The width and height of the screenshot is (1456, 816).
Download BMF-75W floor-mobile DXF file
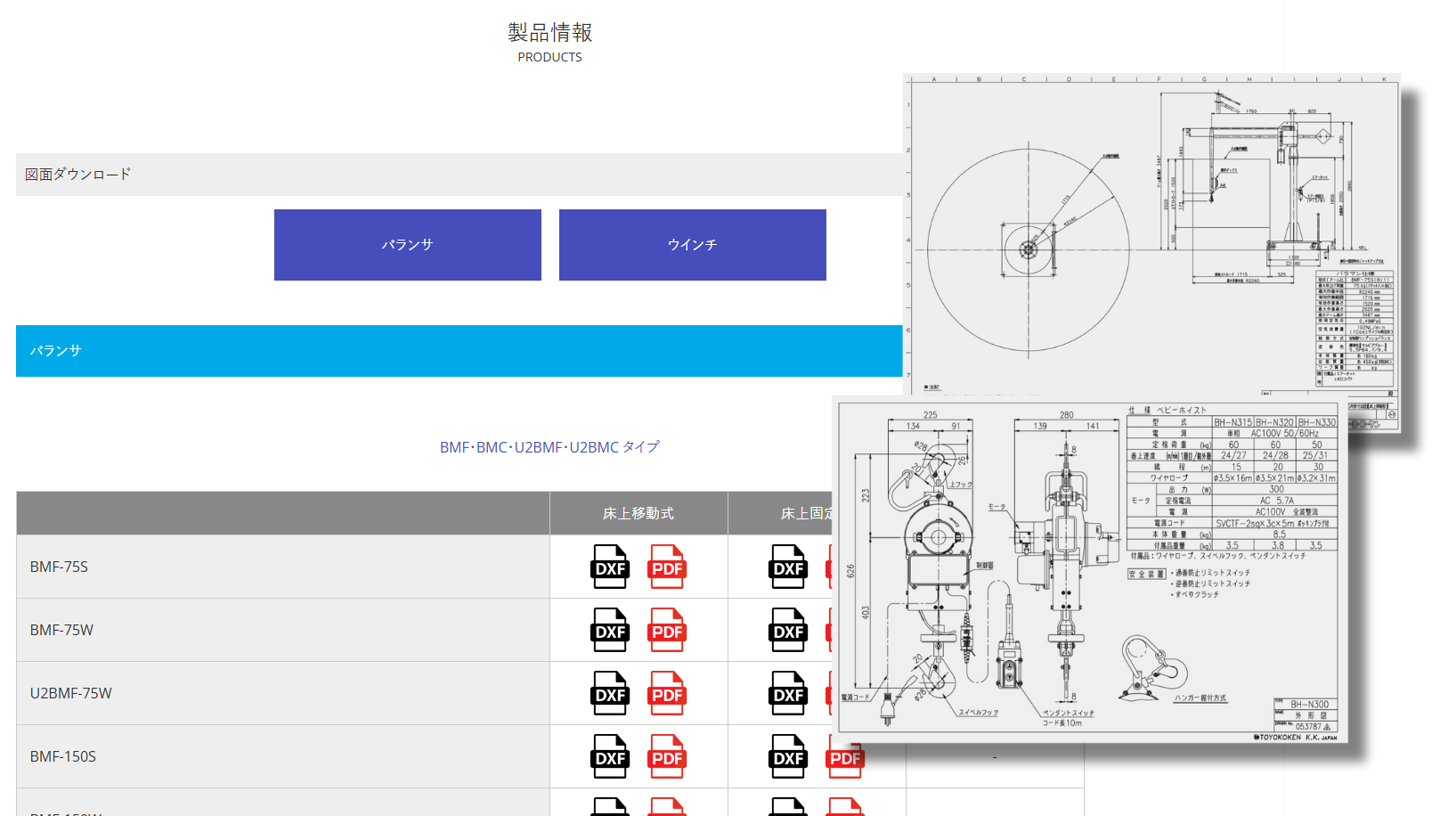[610, 630]
